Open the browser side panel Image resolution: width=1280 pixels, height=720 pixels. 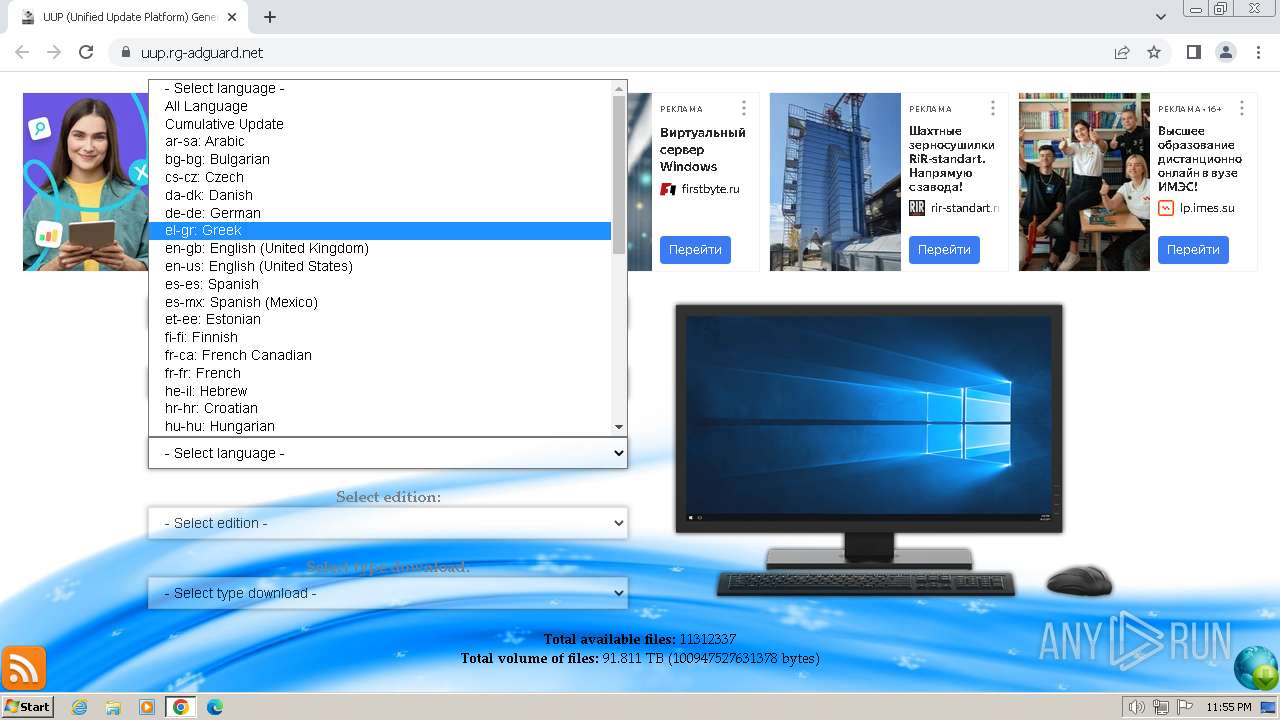click(x=1193, y=52)
